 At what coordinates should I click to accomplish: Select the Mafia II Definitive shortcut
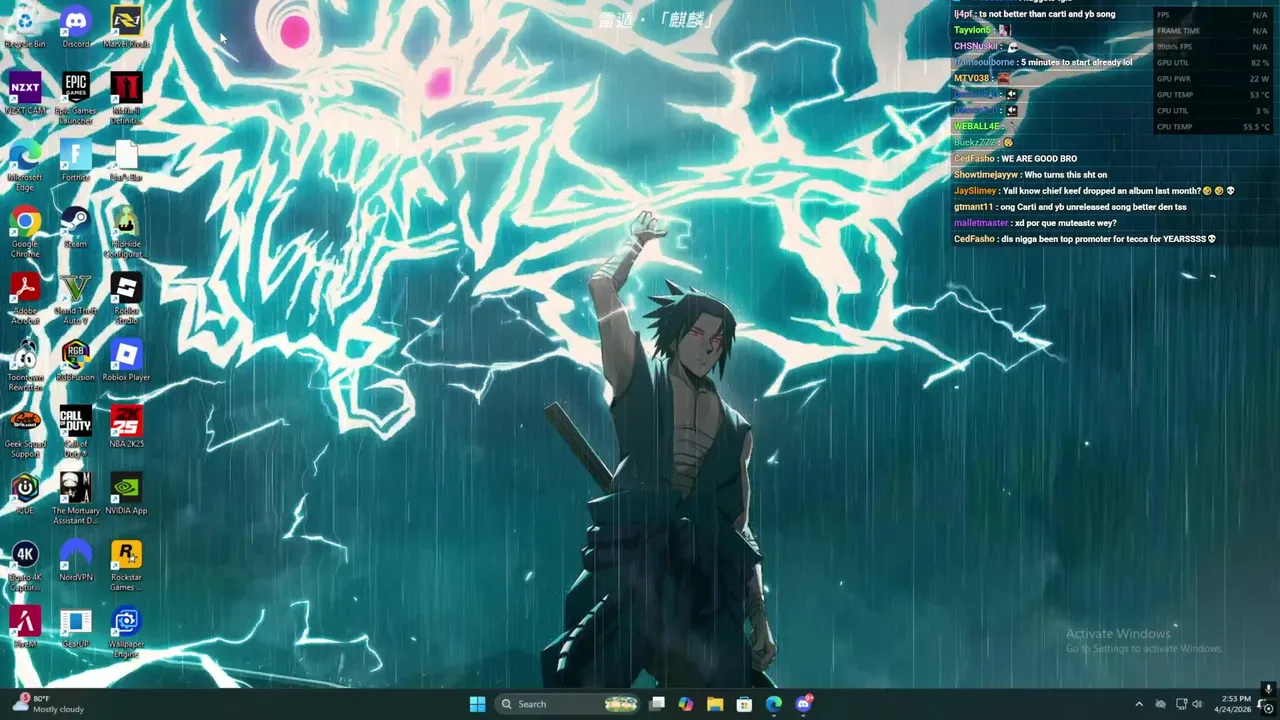(126, 98)
